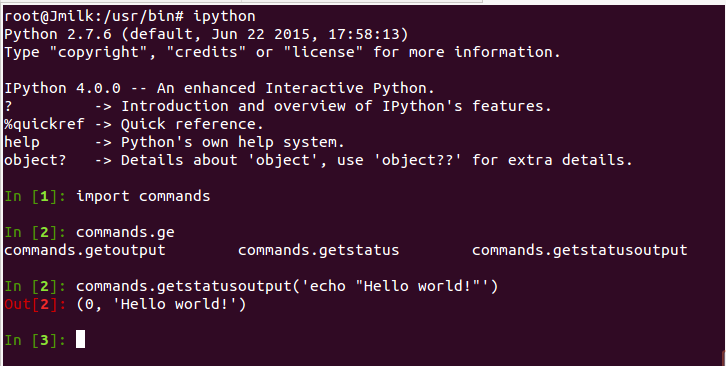Click the 'help' keyword in the banner
The image size is (726, 366).
(22, 142)
